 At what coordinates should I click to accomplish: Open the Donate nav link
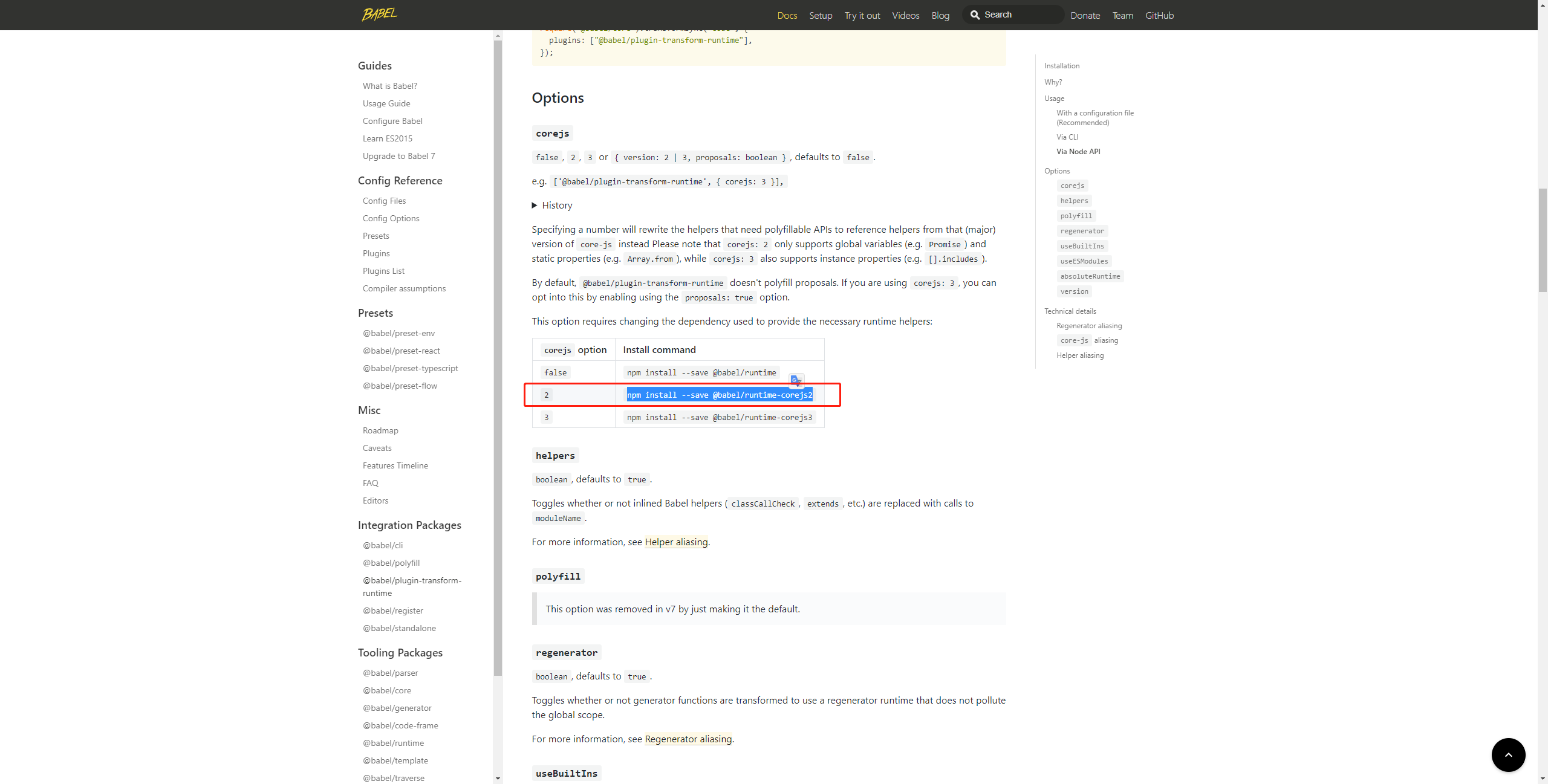tap(1085, 15)
